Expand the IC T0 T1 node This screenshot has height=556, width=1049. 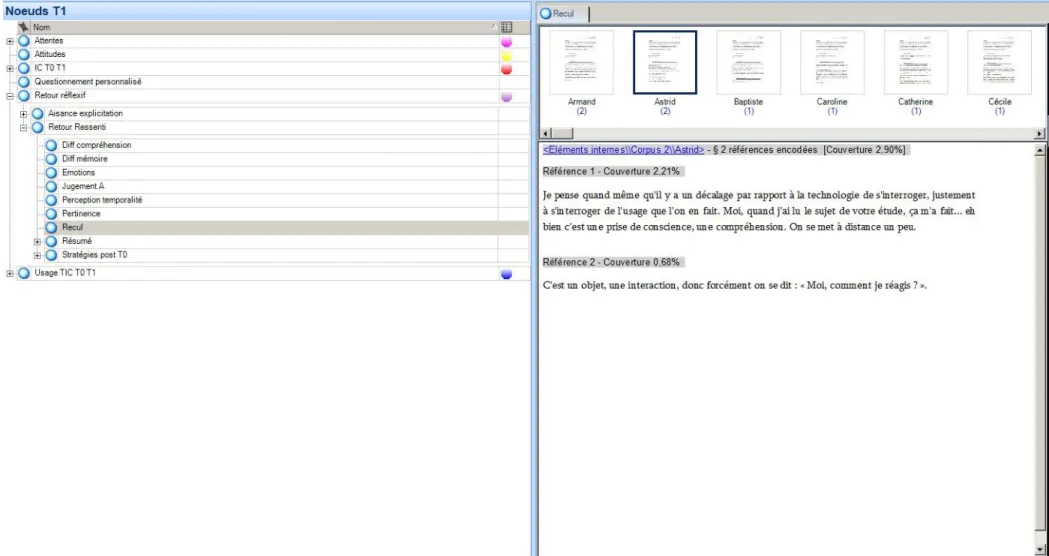pyautogui.click(x=10, y=68)
